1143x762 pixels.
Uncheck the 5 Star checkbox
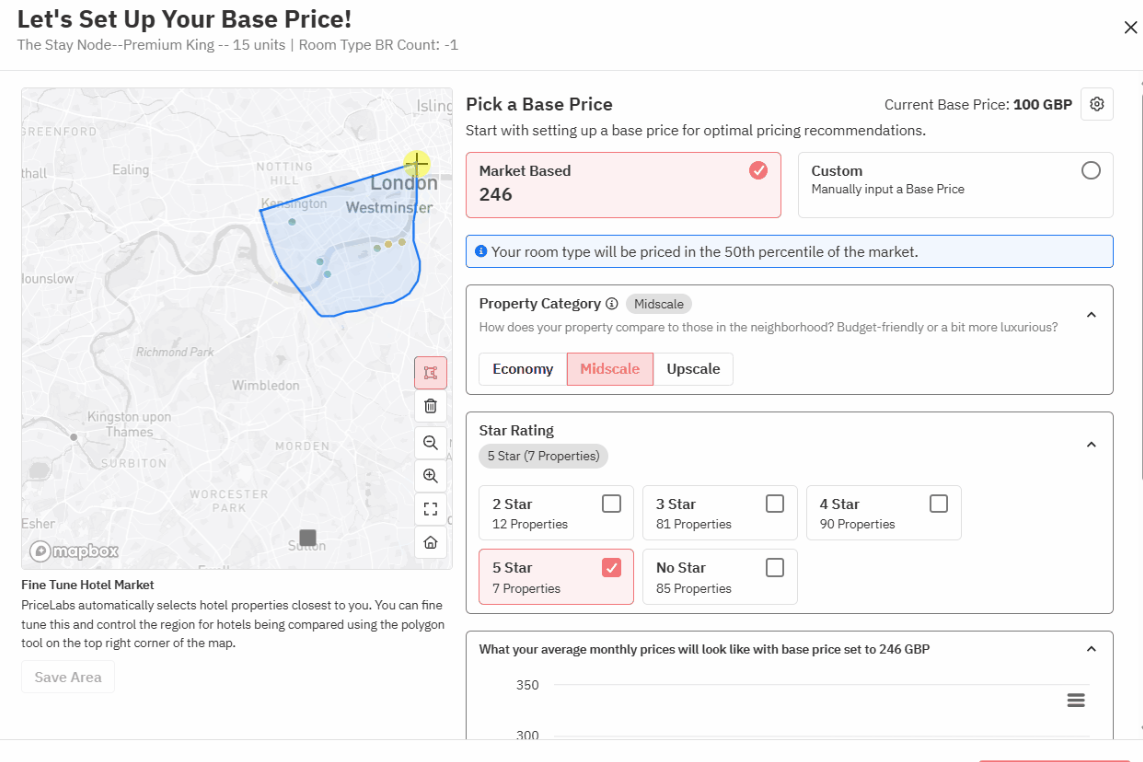pyautogui.click(x=612, y=567)
